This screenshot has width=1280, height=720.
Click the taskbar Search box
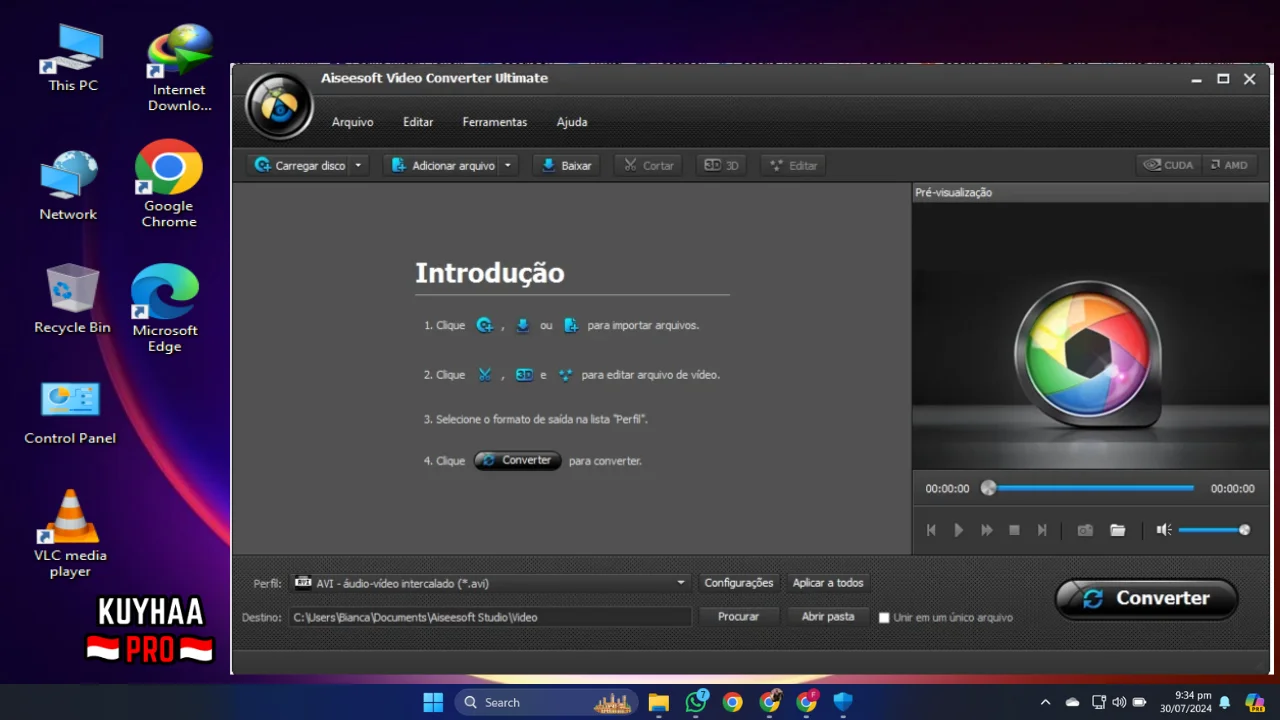(547, 702)
